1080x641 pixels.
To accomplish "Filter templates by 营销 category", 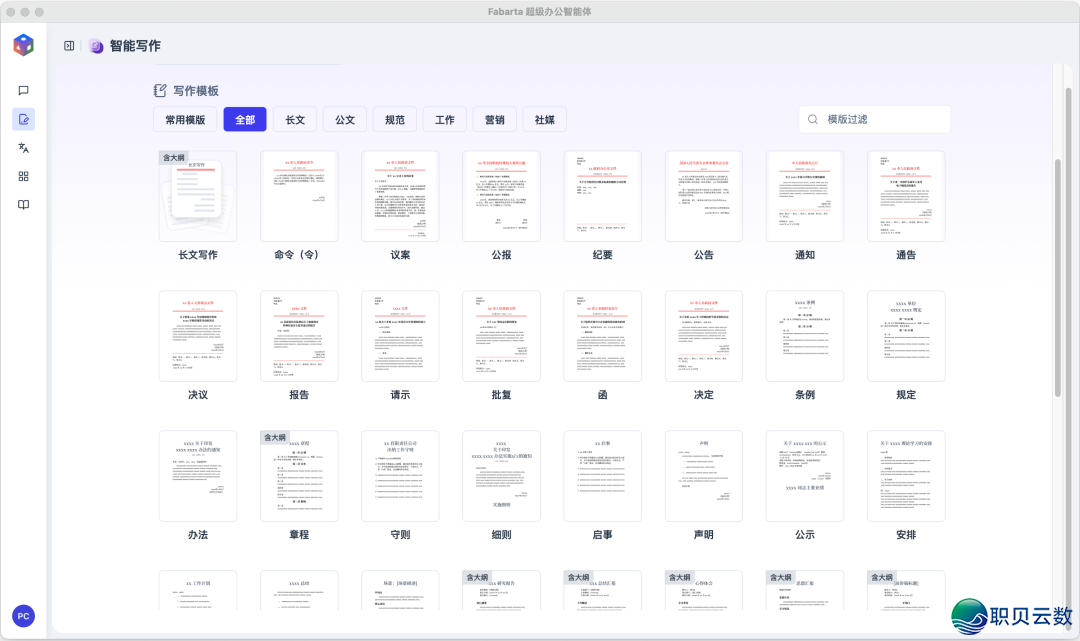I will tap(495, 120).
